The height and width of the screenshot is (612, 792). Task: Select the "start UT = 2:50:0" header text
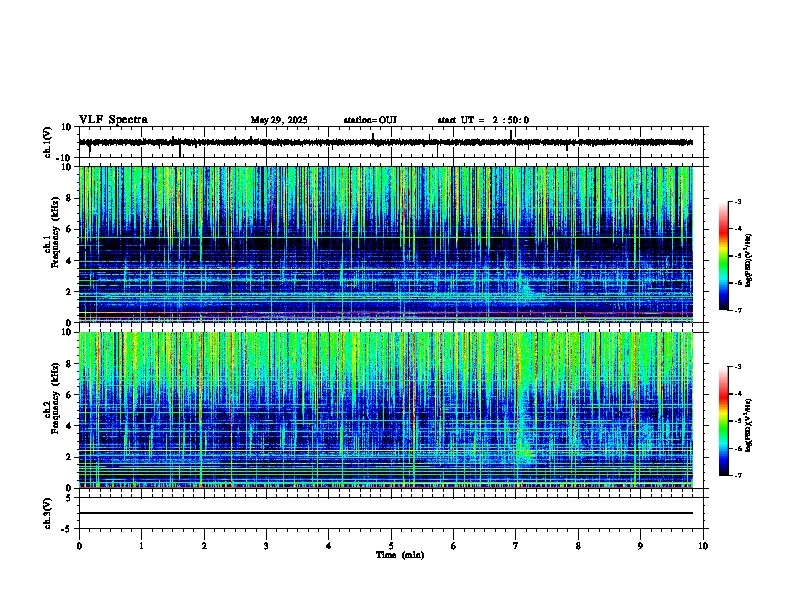point(483,120)
